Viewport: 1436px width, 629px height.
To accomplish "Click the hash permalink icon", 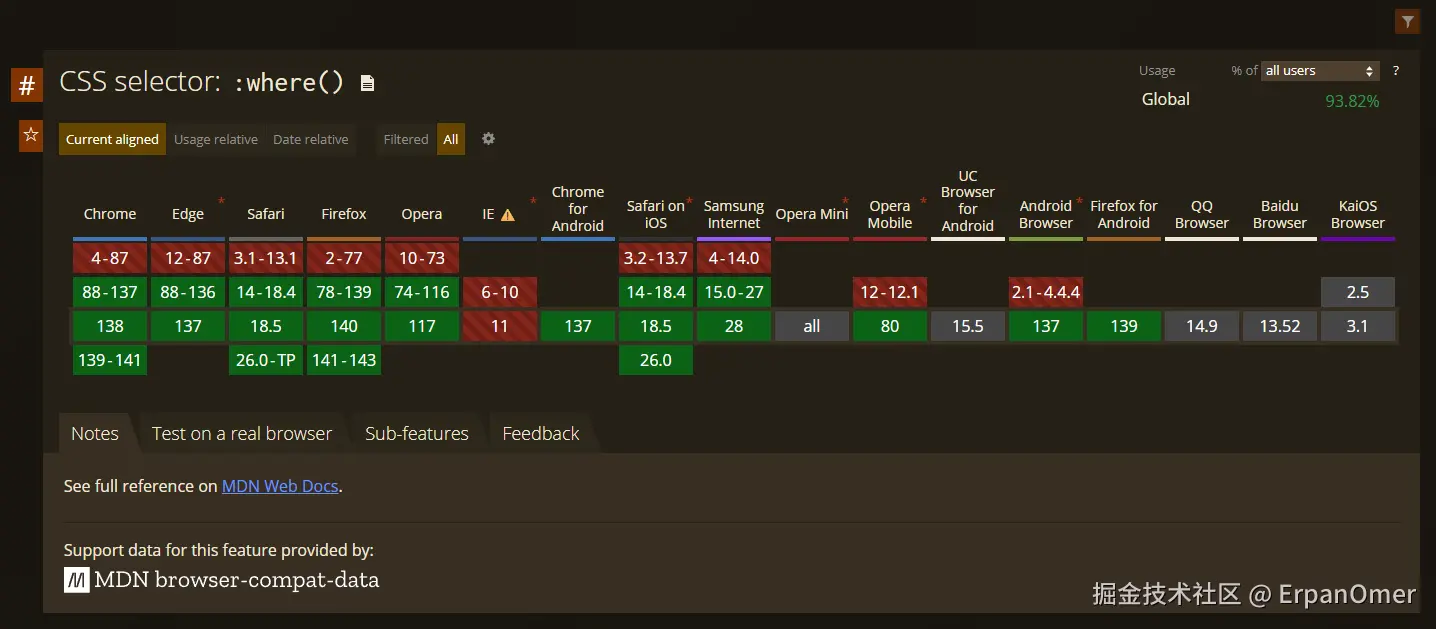I will point(27,86).
